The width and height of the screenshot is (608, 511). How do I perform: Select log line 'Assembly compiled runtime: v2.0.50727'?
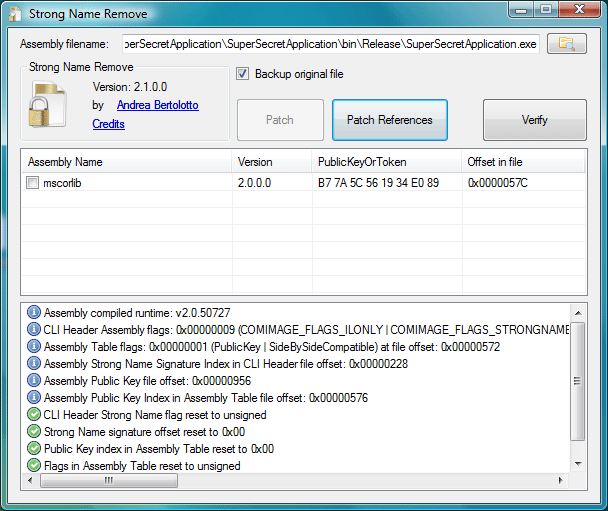pos(137,312)
